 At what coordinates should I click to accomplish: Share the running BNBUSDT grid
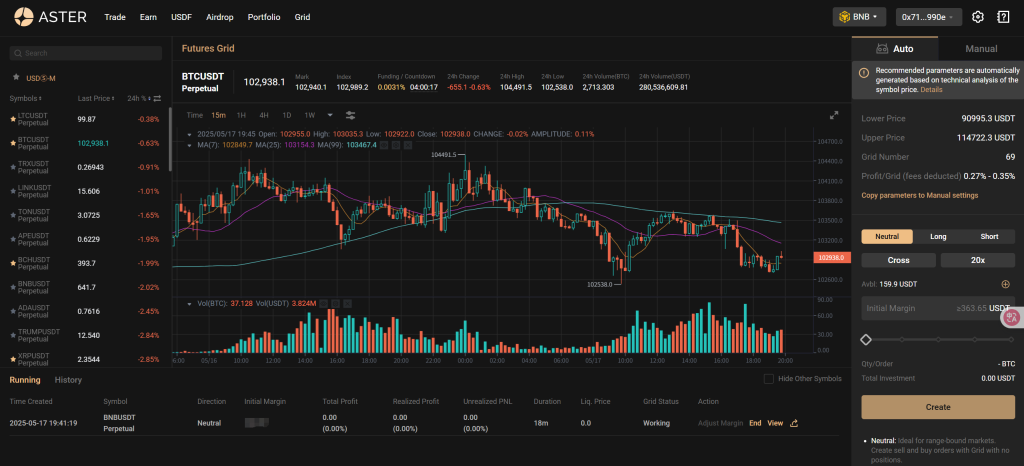click(794, 423)
